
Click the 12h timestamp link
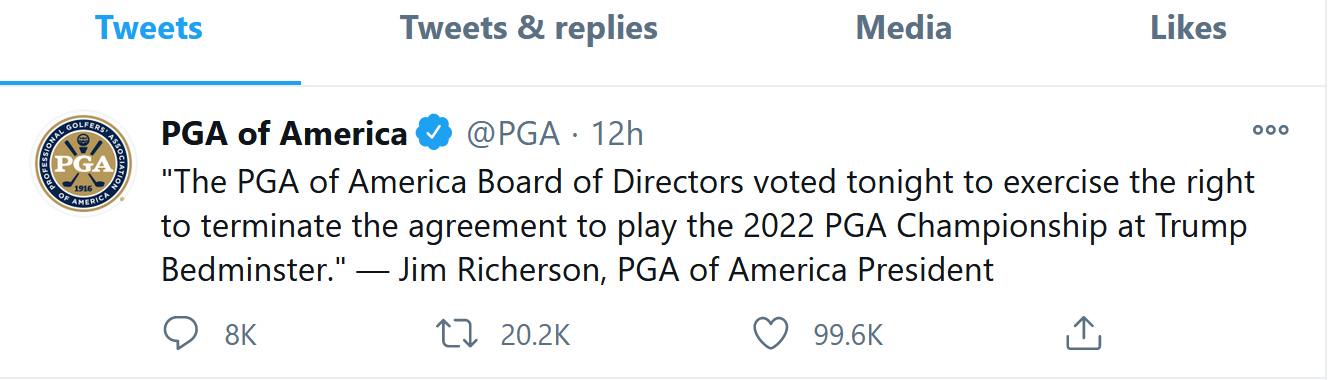pos(617,133)
